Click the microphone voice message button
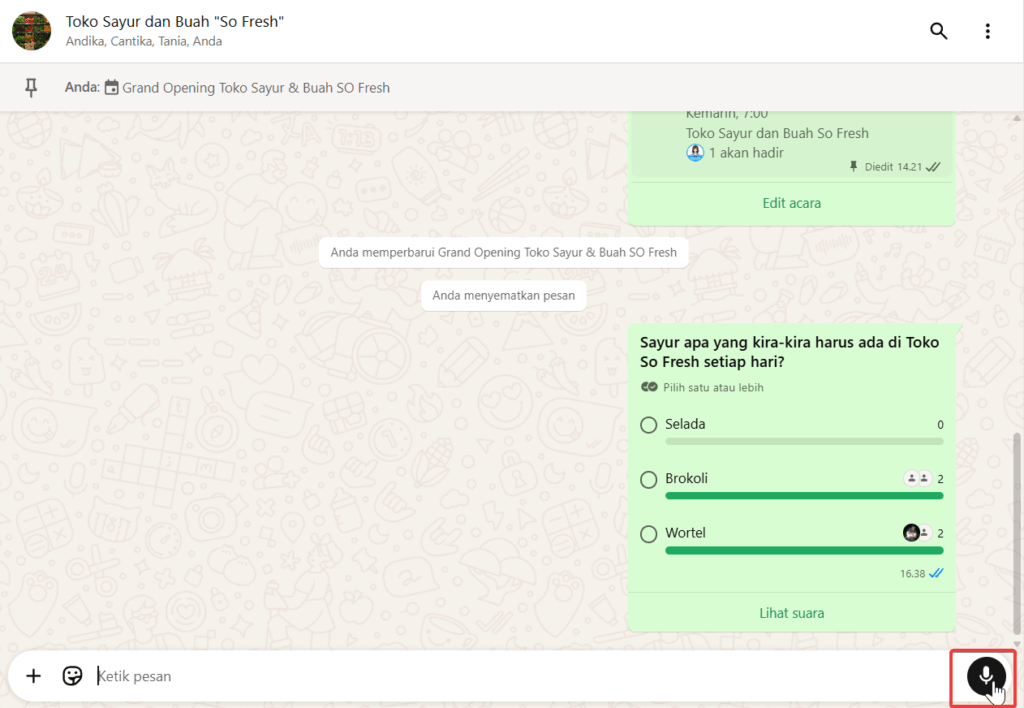The width and height of the screenshot is (1024, 708). pos(985,675)
